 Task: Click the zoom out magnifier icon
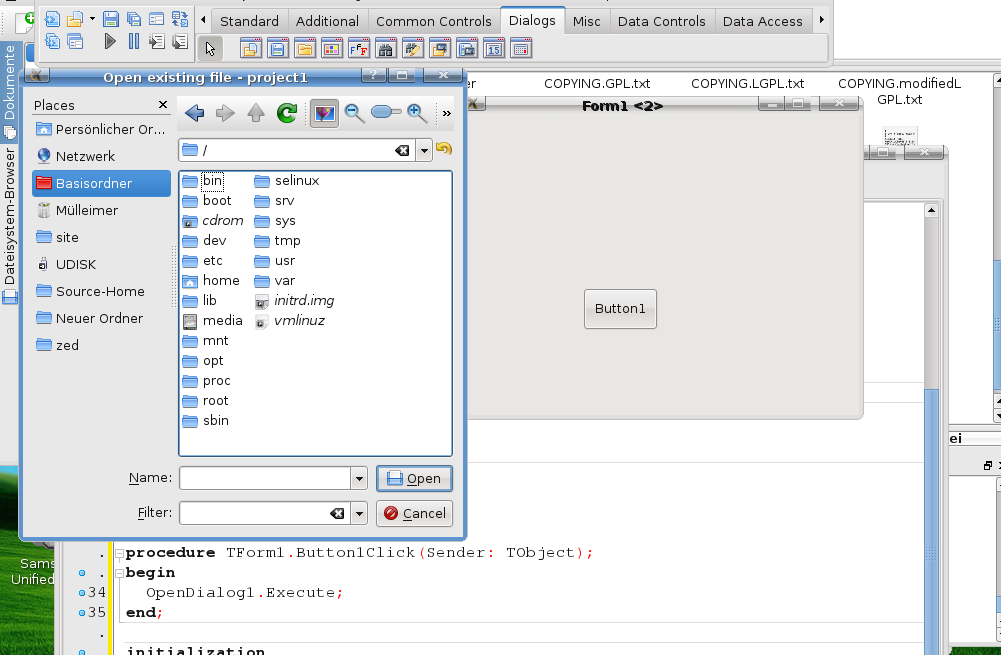point(354,114)
